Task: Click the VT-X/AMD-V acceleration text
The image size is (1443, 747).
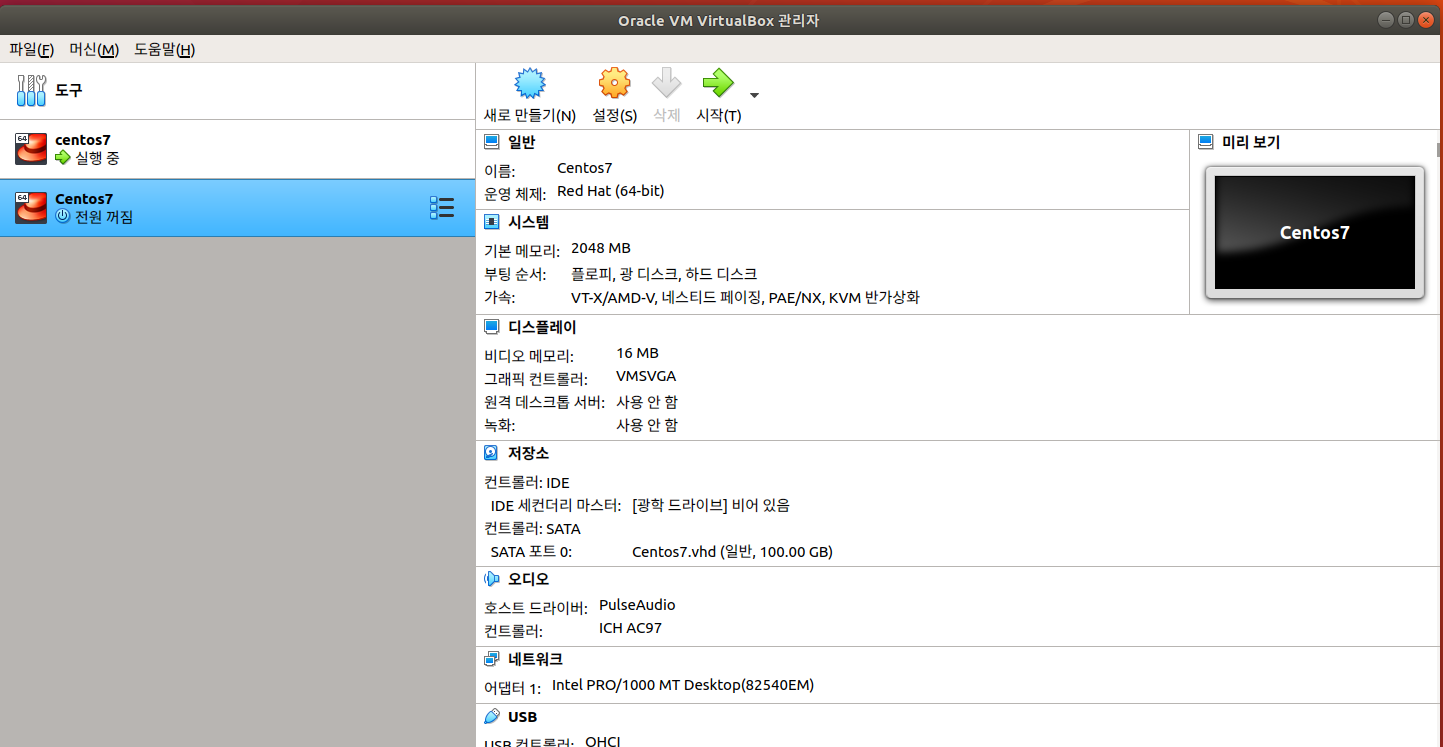Action: pyautogui.click(x=745, y=297)
